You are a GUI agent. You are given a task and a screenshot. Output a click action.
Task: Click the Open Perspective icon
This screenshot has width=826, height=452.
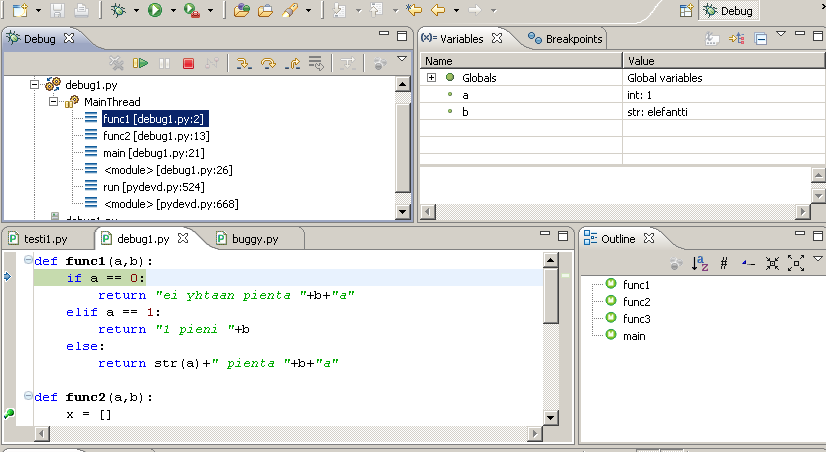tap(686, 11)
